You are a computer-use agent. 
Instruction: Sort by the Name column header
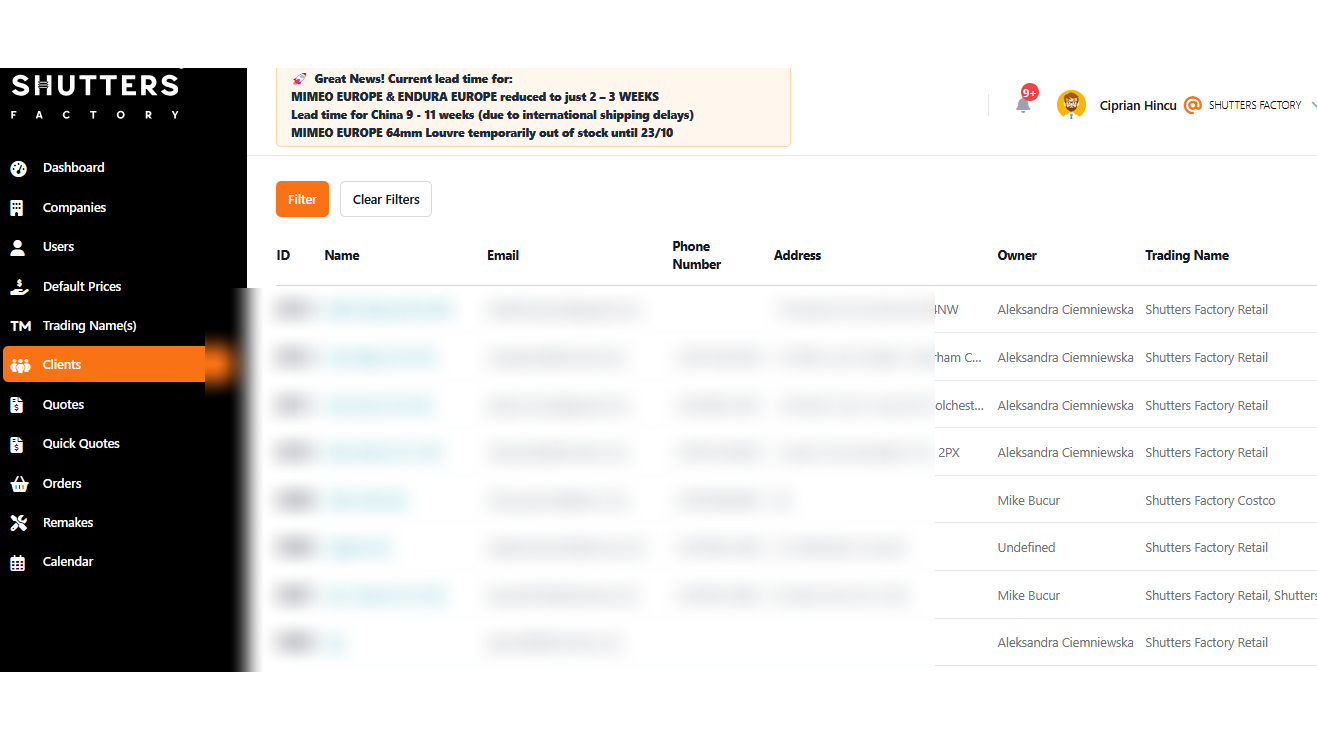[x=342, y=255]
